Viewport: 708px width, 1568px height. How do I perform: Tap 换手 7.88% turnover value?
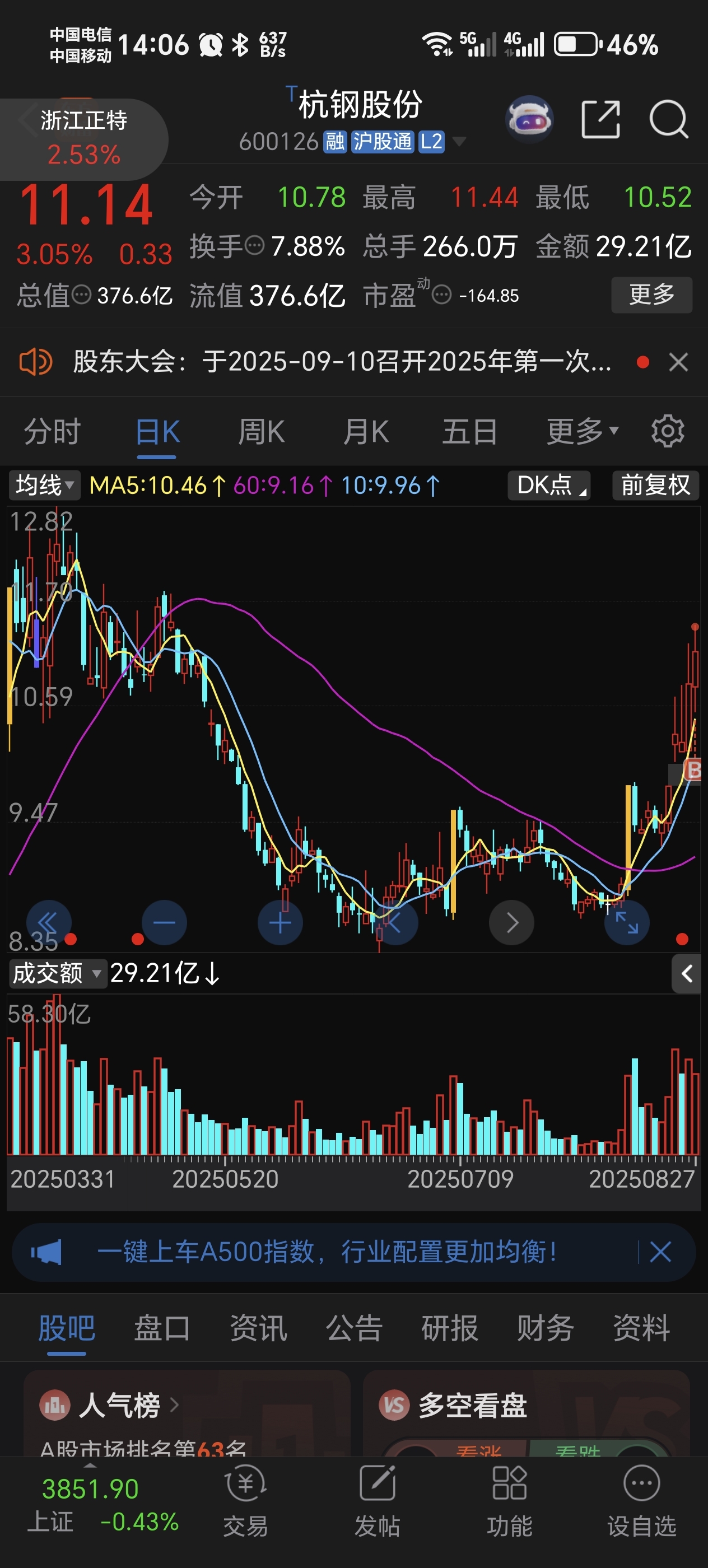[308, 246]
